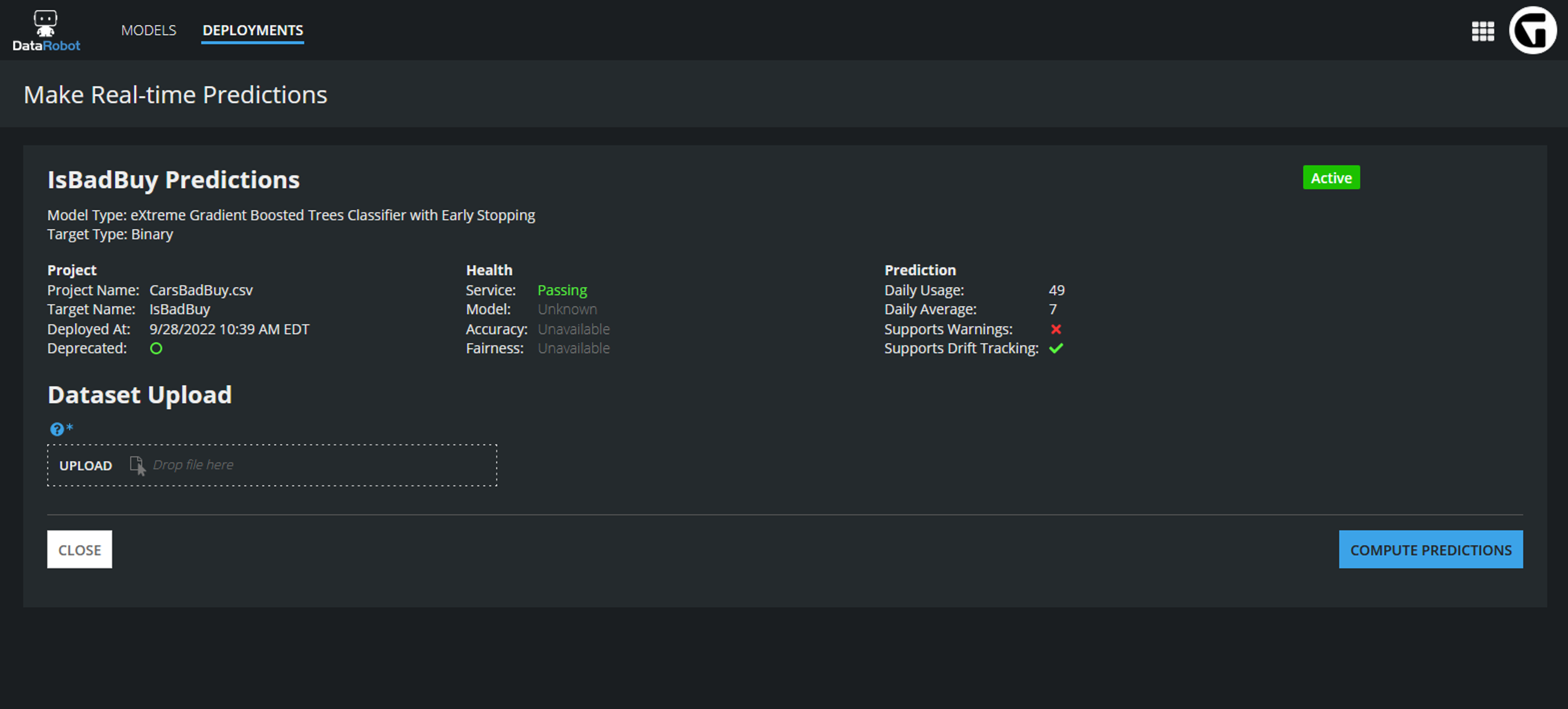Click the UPLOAD button label
Viewport: 1568px width, 709px height.
[x=86, y=466]
